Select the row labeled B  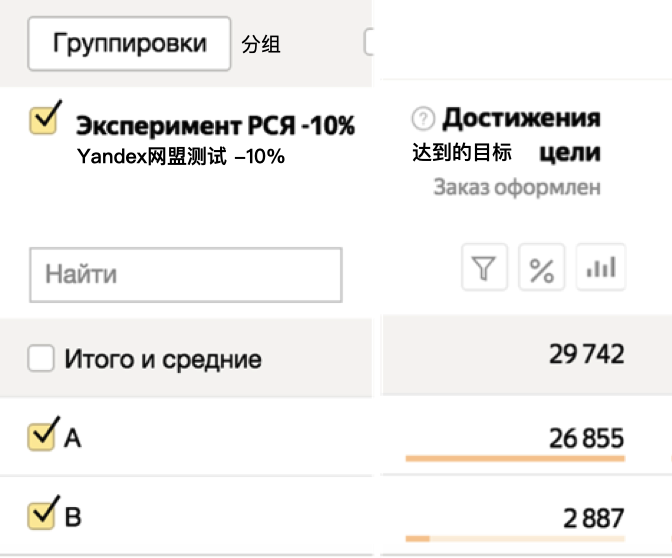pos(73,517)
